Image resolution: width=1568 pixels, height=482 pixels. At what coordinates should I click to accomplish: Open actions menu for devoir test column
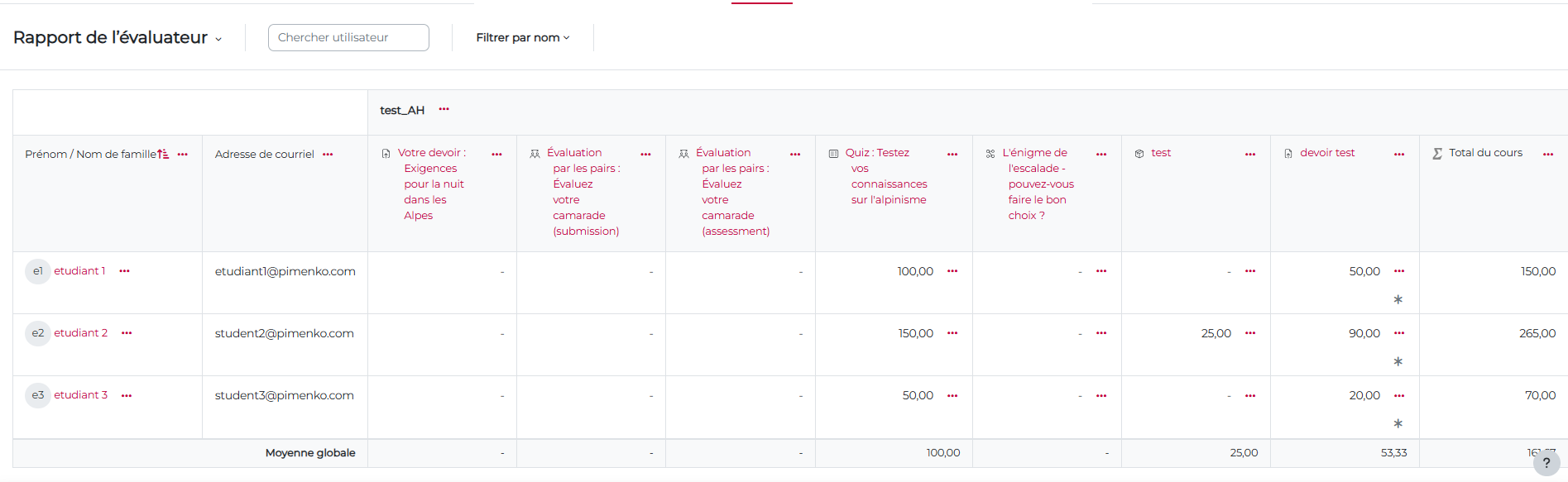click(x=1398, y=155)
